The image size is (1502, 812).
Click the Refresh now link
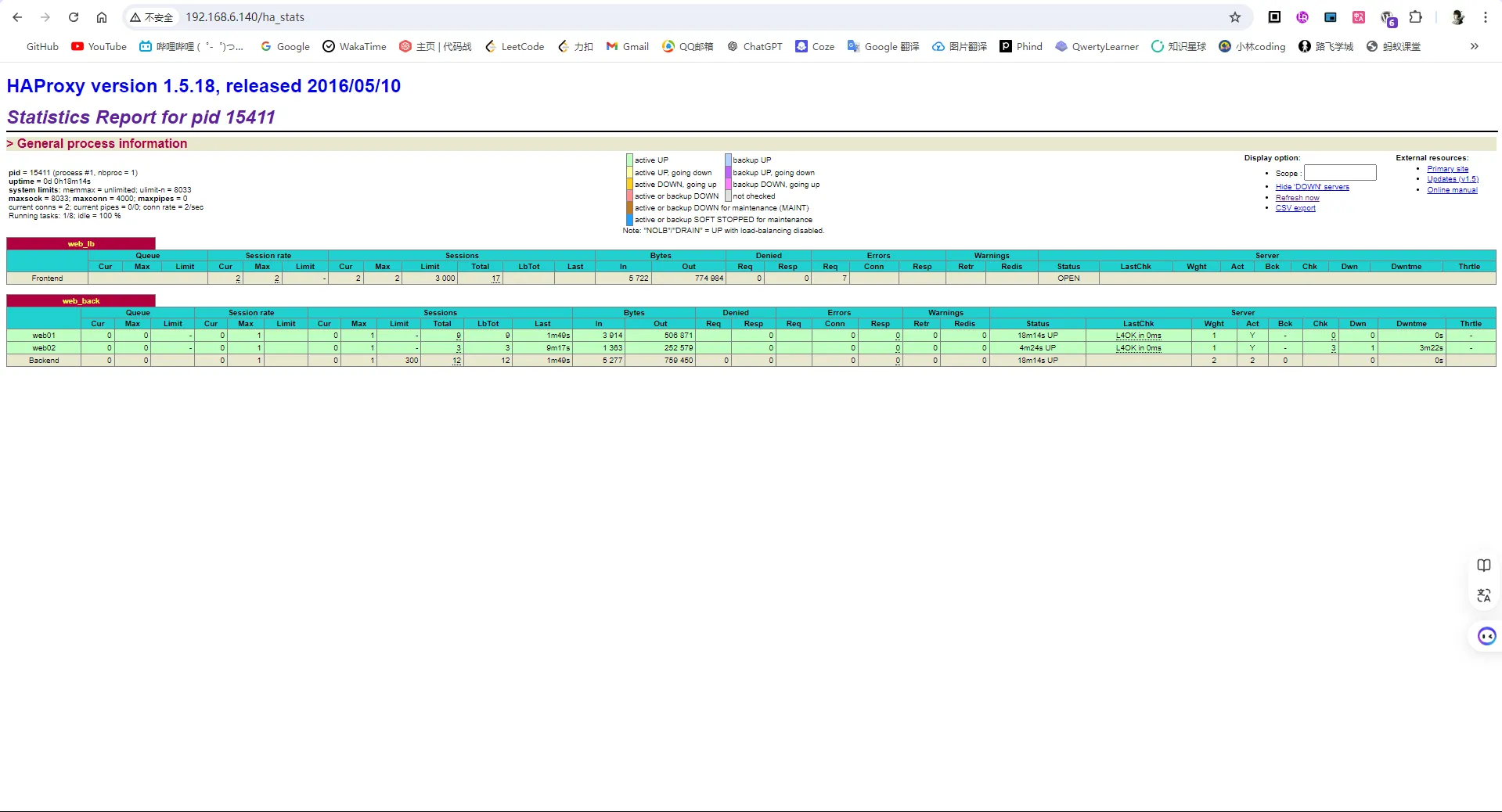[1297, 198]
